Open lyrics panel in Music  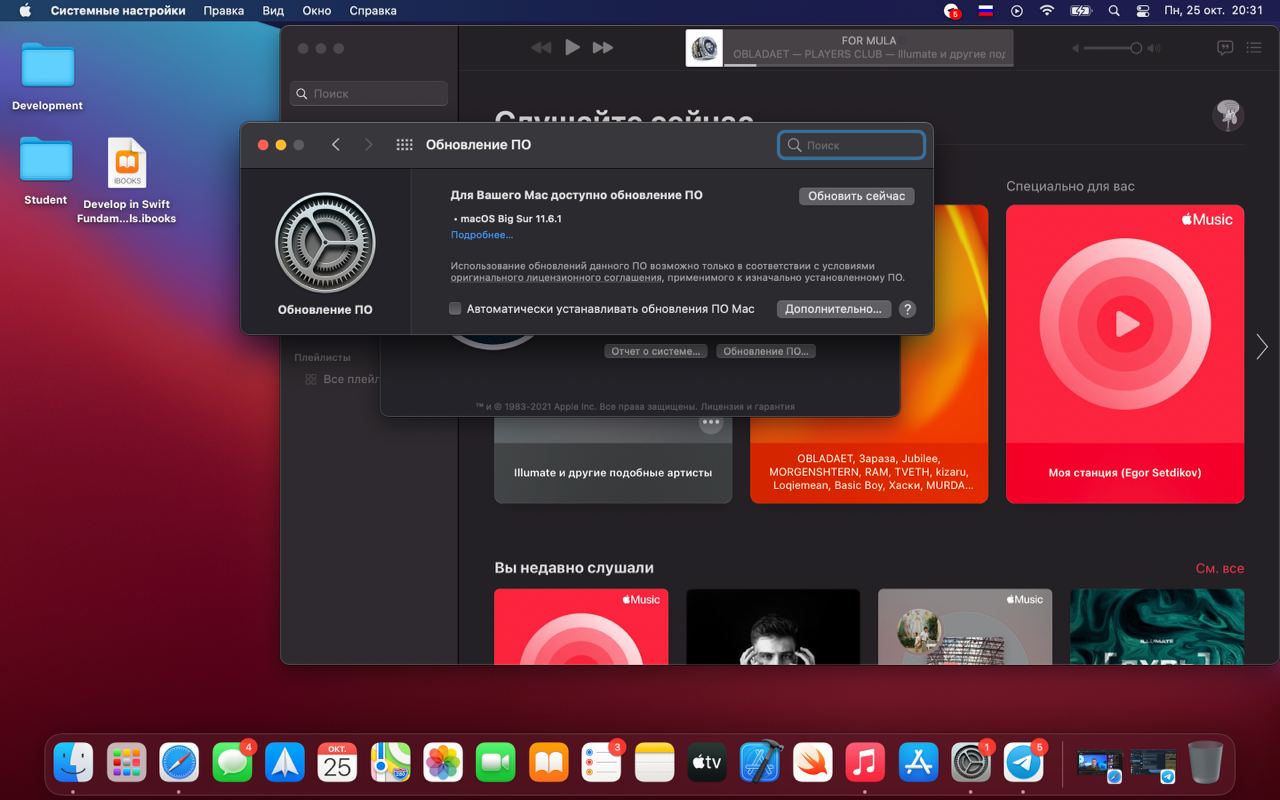coord(1225,48)
